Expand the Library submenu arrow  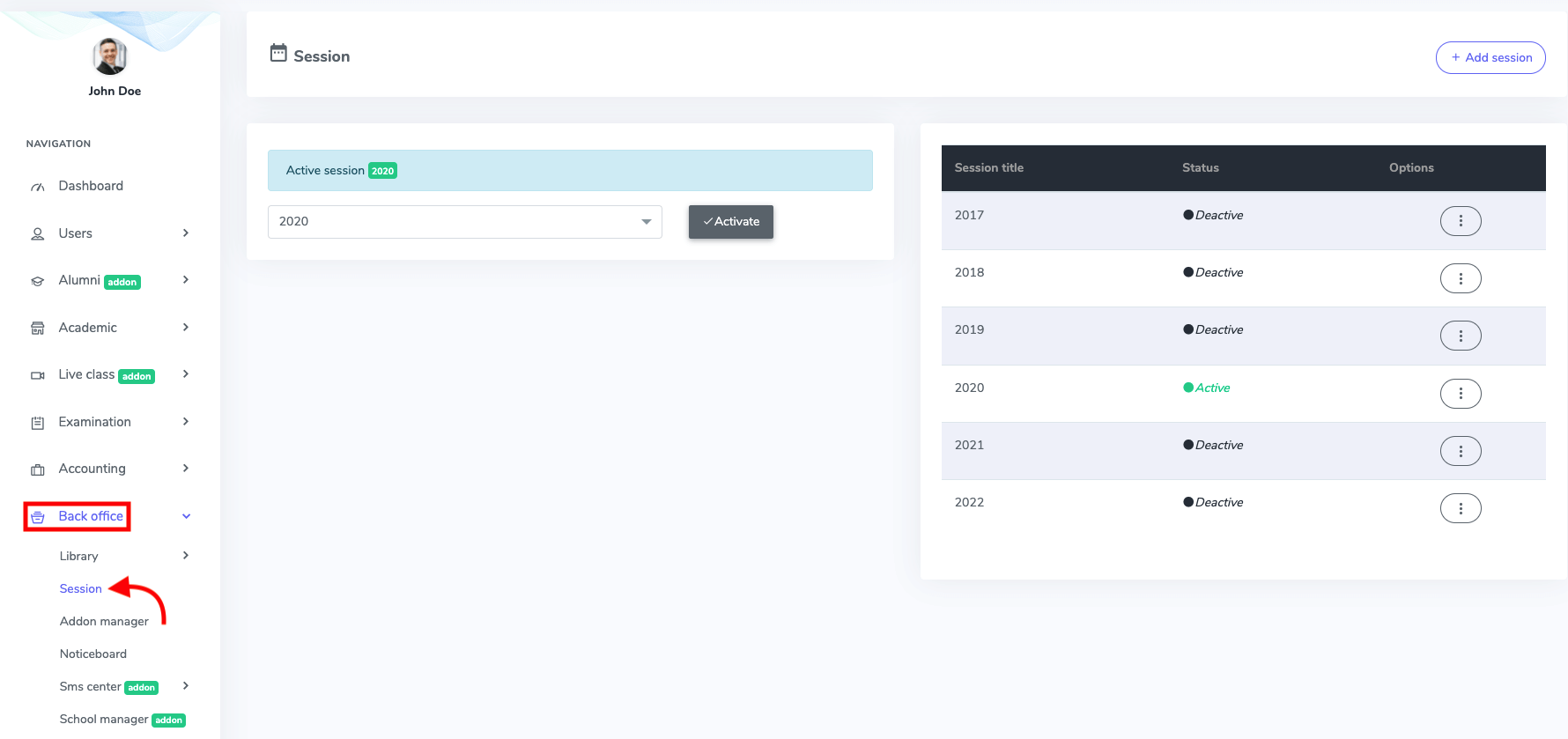pos(186,556)
